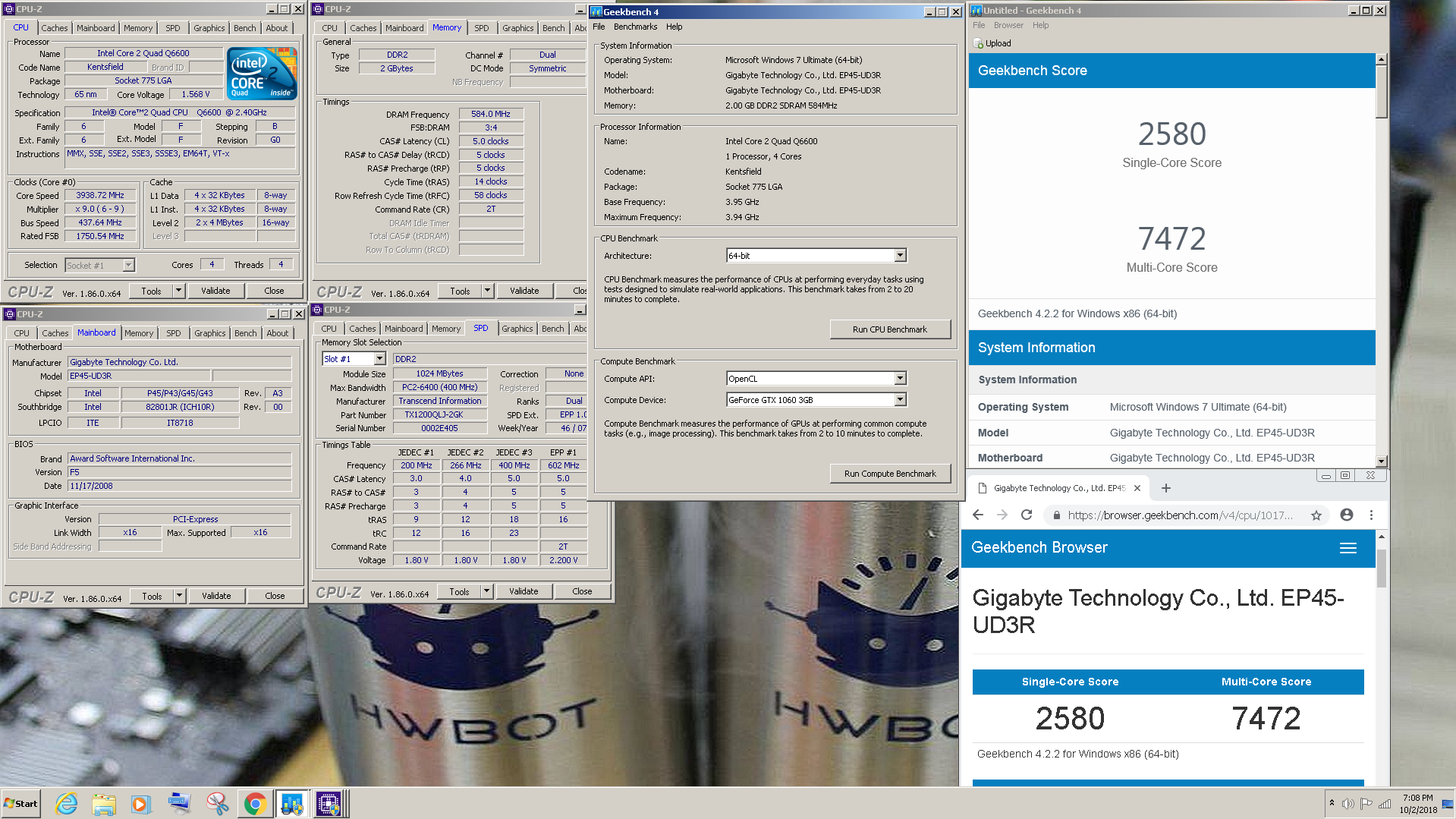Click the Core Speed value 3938.72 MHz
The height and width of the screenshot is (819, 1456).
[100, 195]
